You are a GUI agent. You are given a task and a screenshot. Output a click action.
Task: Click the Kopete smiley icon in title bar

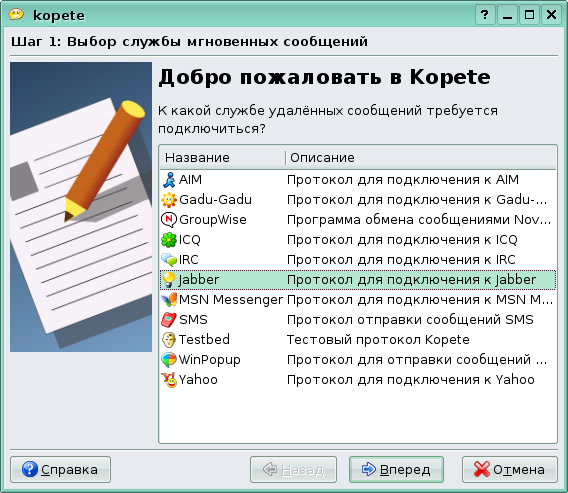[16, 14]
